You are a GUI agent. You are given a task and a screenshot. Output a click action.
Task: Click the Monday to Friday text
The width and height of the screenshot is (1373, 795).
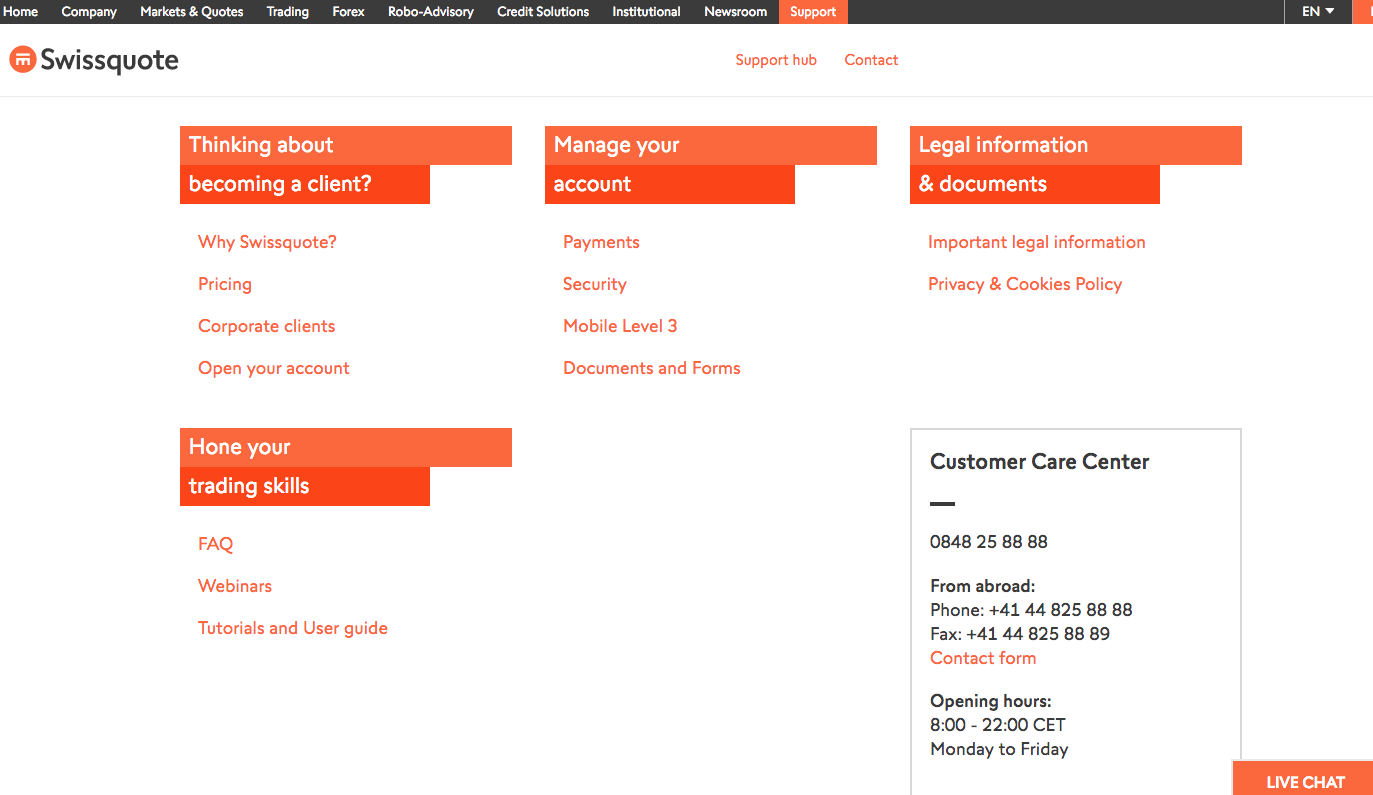999,749
